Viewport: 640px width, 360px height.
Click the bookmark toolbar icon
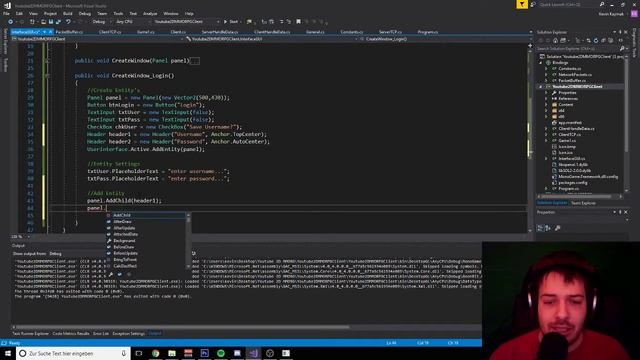pos(298,22)
